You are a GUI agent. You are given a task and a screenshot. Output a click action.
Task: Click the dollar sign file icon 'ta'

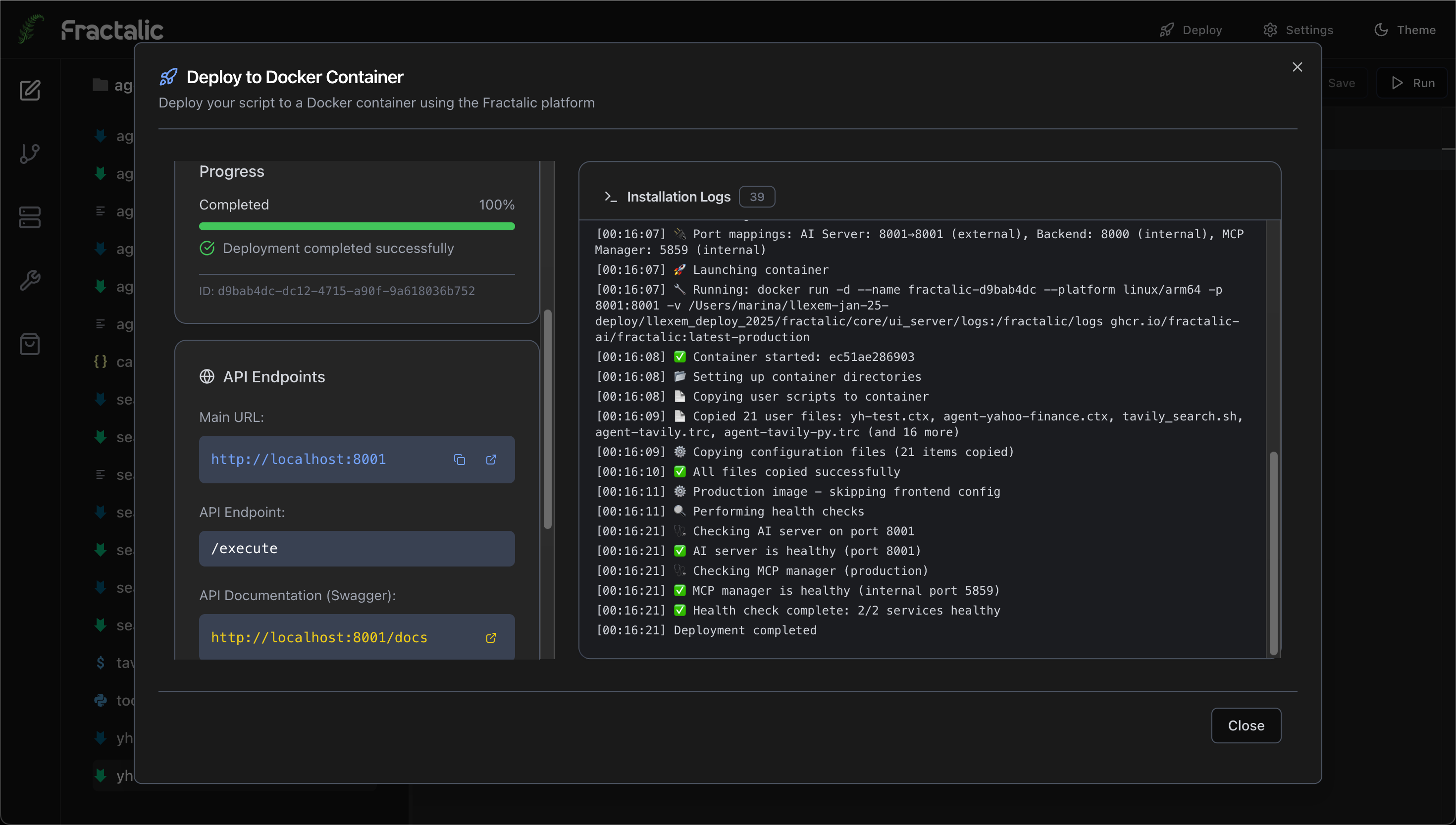100,663
